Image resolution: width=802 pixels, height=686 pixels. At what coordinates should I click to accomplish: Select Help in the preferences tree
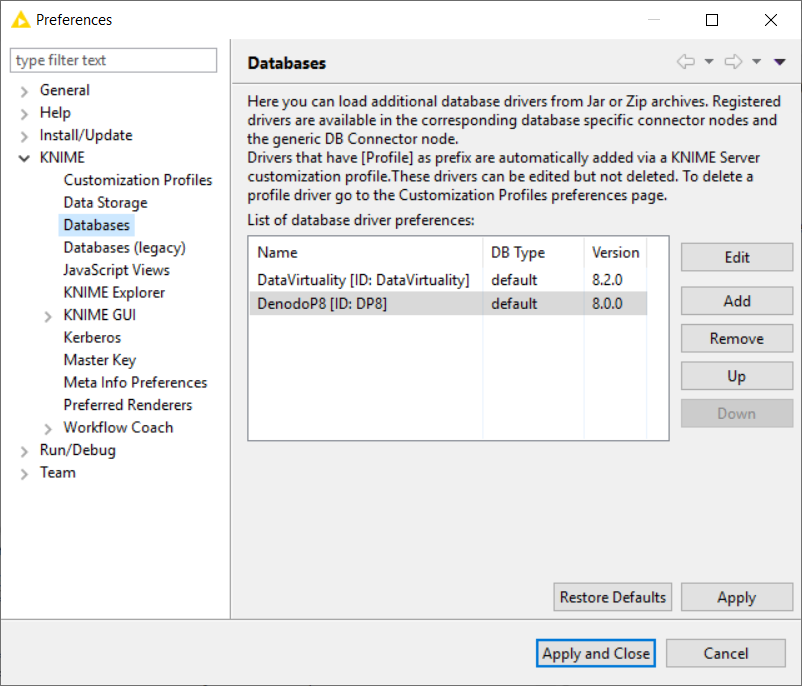pyautogui.click(x=55, y=113)
